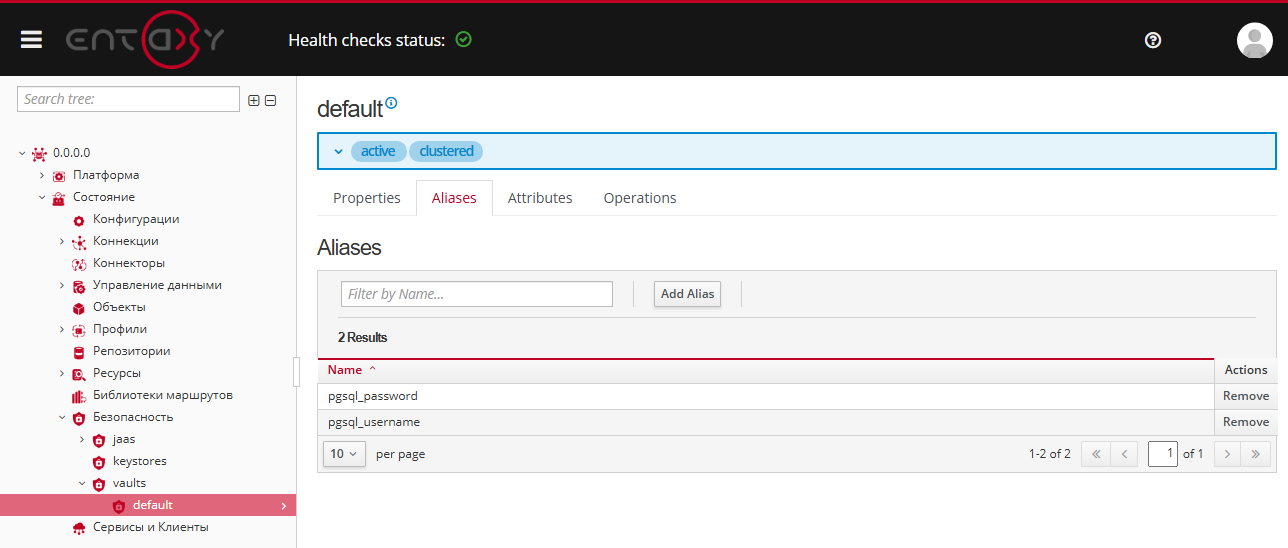Expand the jaas tree node
Viewport: 1288px width, 548px height.
pos(82,439)
